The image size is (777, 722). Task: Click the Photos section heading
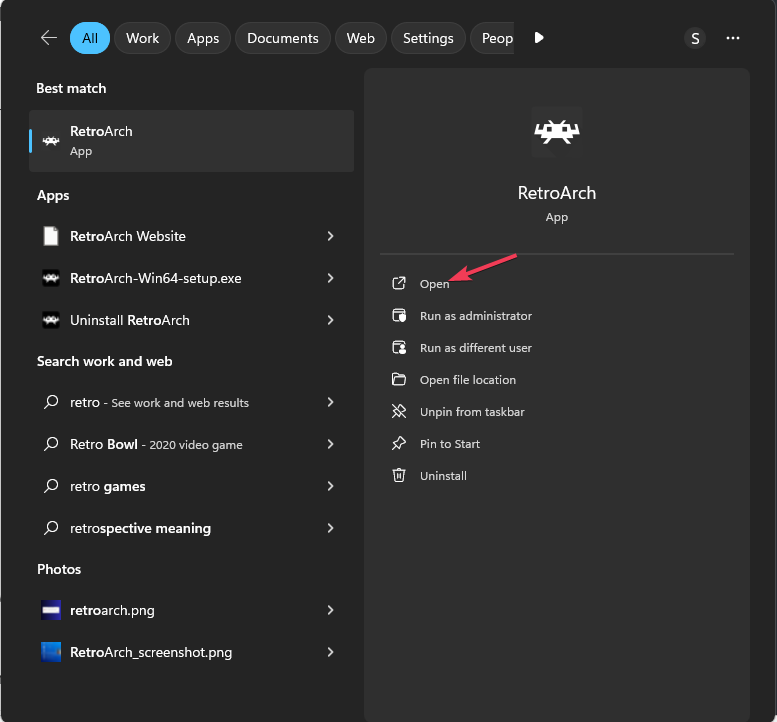point(59,569)
